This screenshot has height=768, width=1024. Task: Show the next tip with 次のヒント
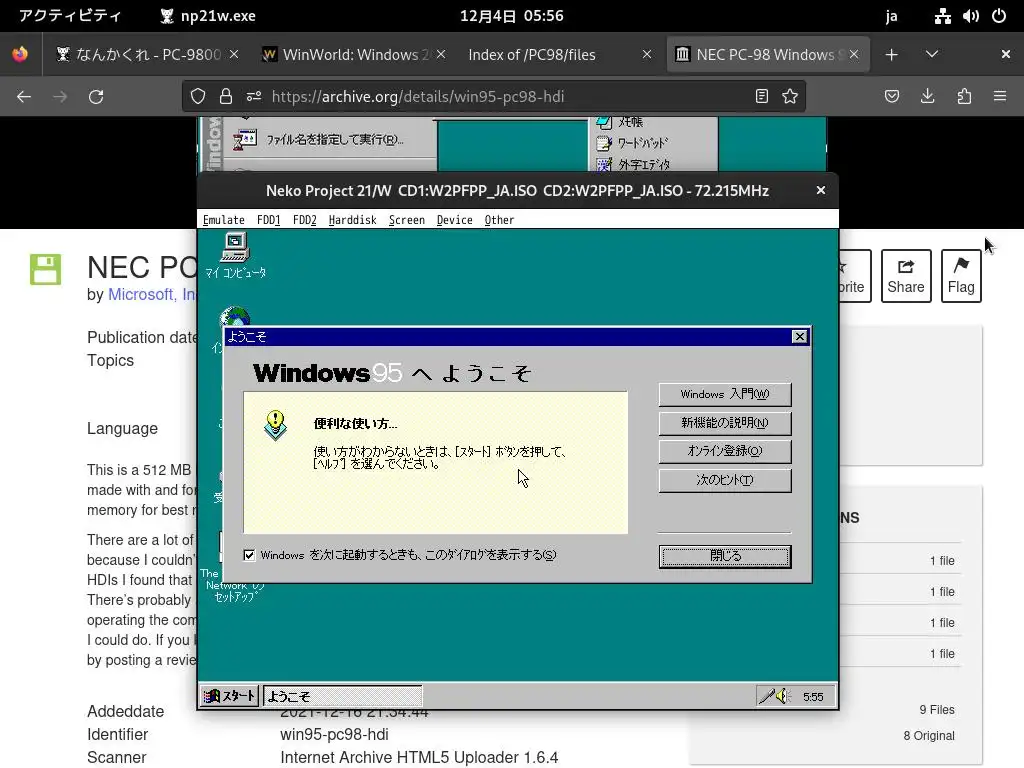[x=725, y=480]
